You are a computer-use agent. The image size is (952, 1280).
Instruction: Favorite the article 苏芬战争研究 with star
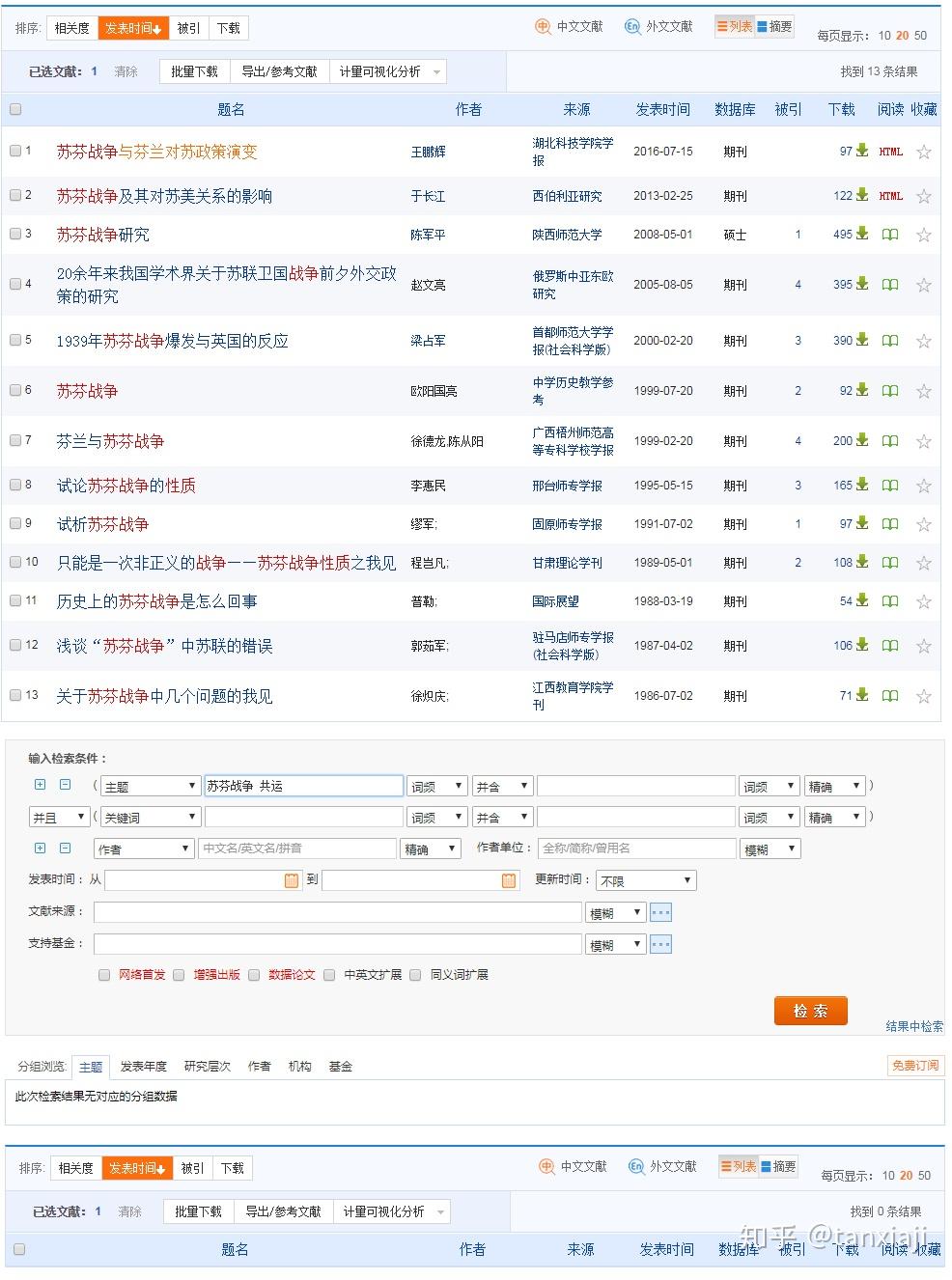(924, 235)
